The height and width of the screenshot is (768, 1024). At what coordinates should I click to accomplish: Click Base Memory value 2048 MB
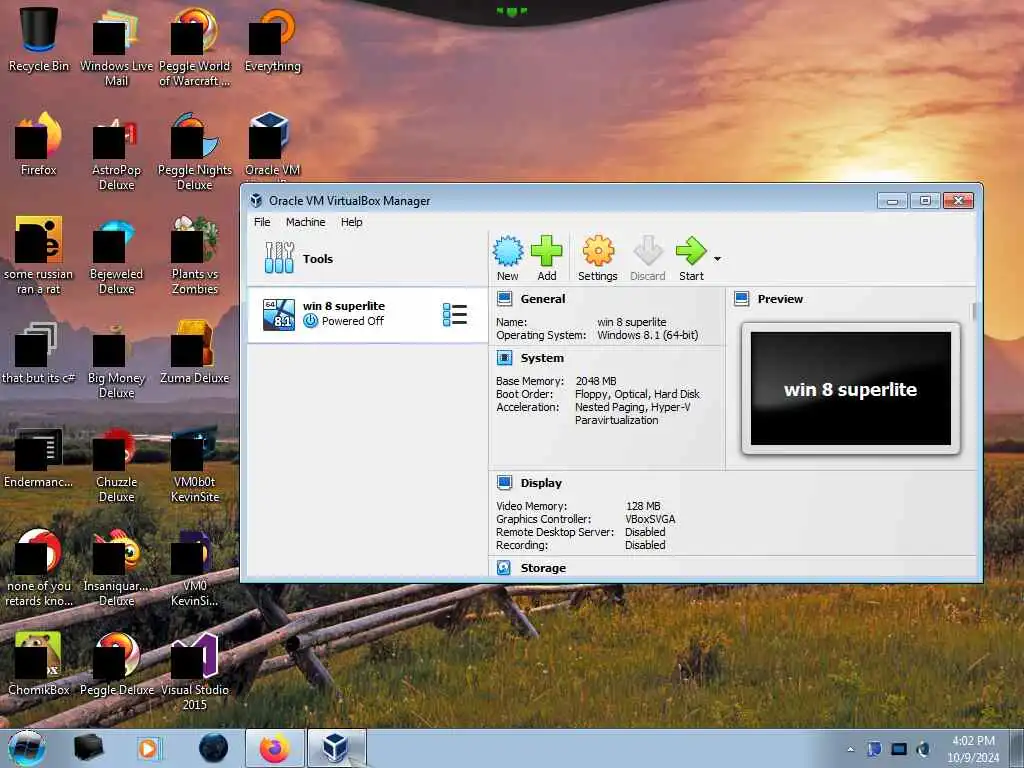[x=596, y=381]
